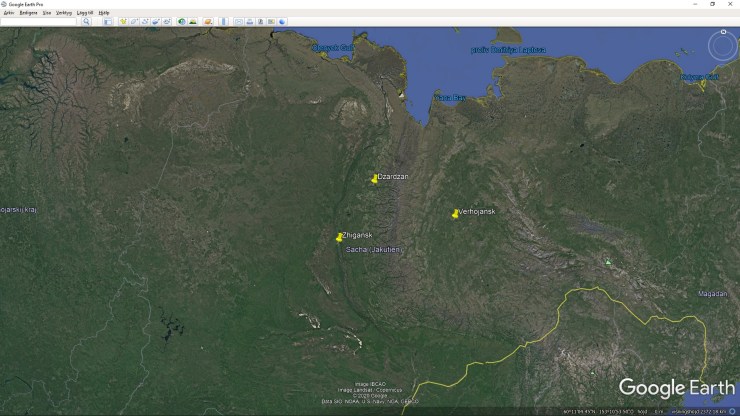Click the Add Image Overlay icon

(156, 21)
